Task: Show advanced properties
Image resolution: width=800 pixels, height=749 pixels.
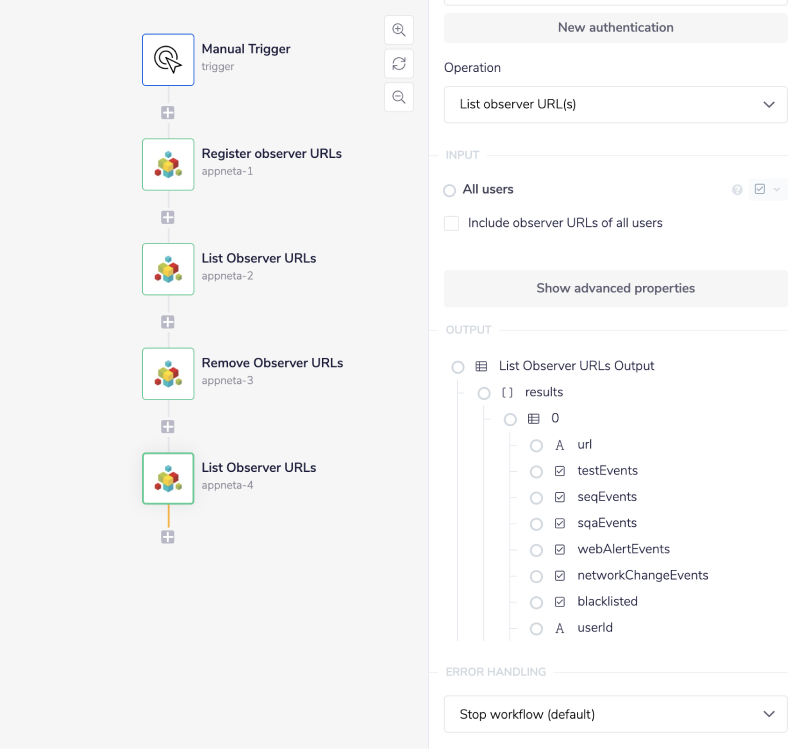Action: tap(615, 288)
